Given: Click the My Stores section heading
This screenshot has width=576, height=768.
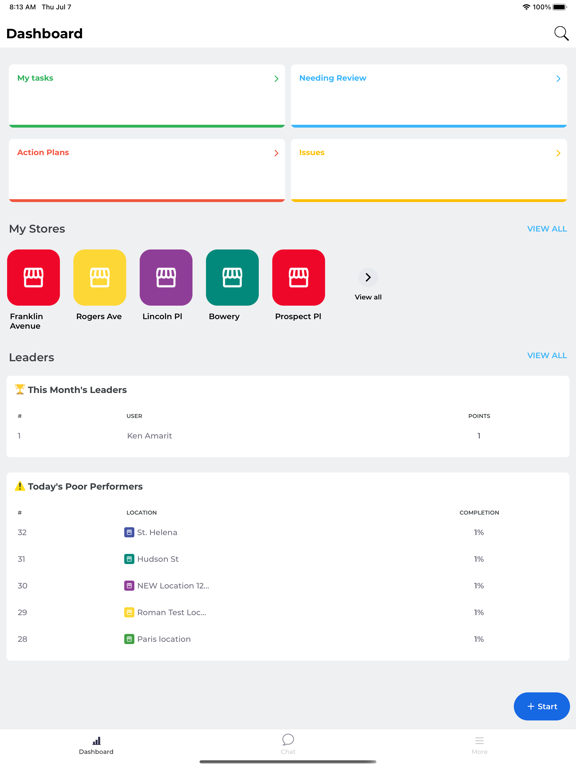Looking at the screenshot, I should 37,229.
